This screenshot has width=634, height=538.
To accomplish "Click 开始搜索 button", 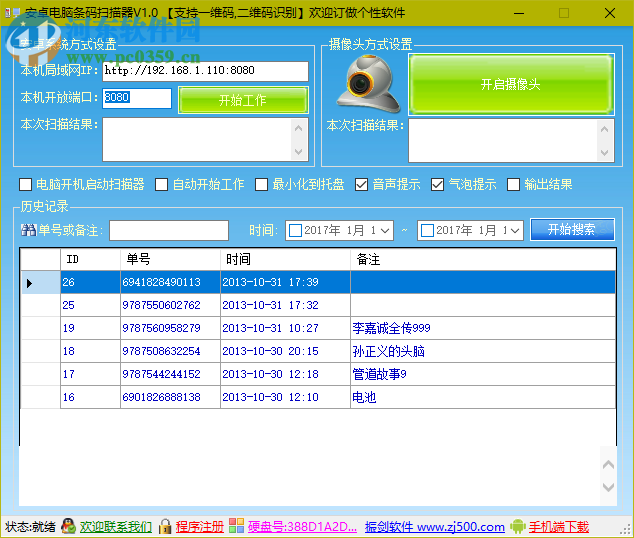I will click(572, 230).
